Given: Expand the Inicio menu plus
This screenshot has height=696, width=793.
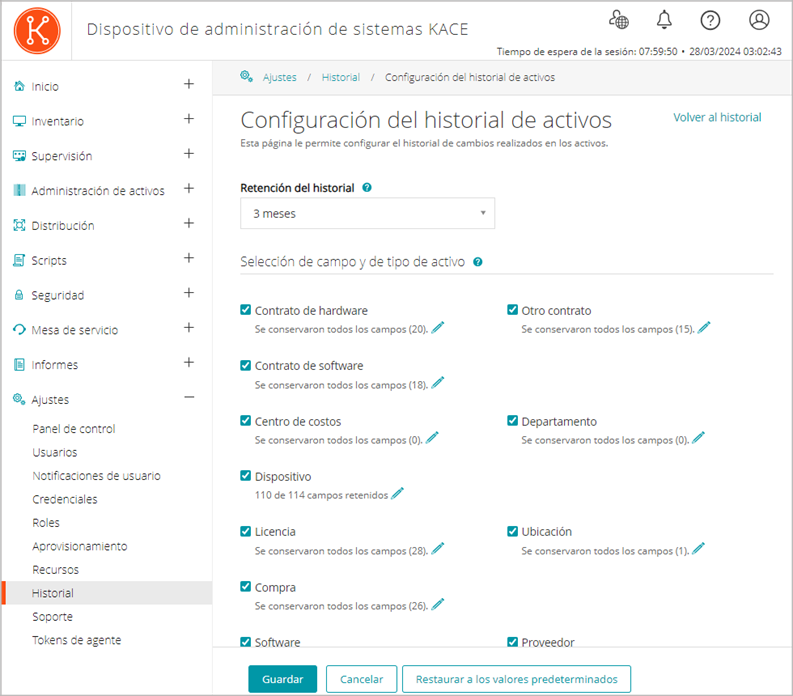Looking at the screenshot, I should coord(189,84).
